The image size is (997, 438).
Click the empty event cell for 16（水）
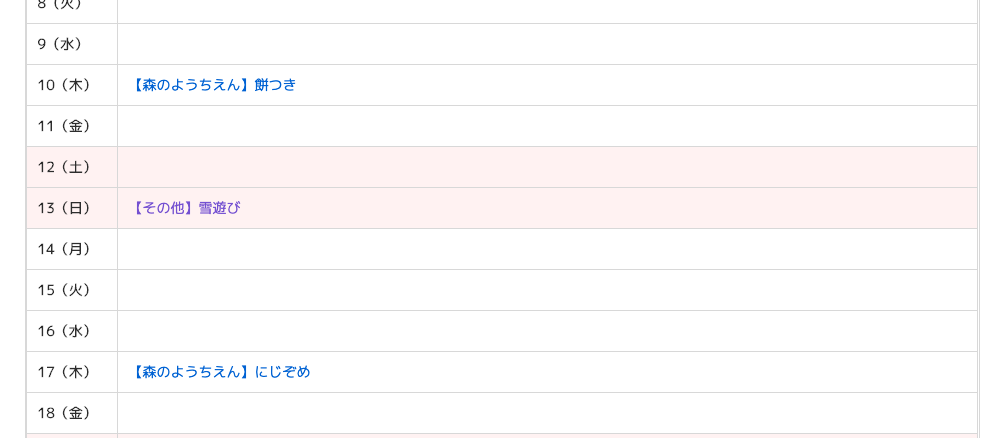[x=547, y=331]
